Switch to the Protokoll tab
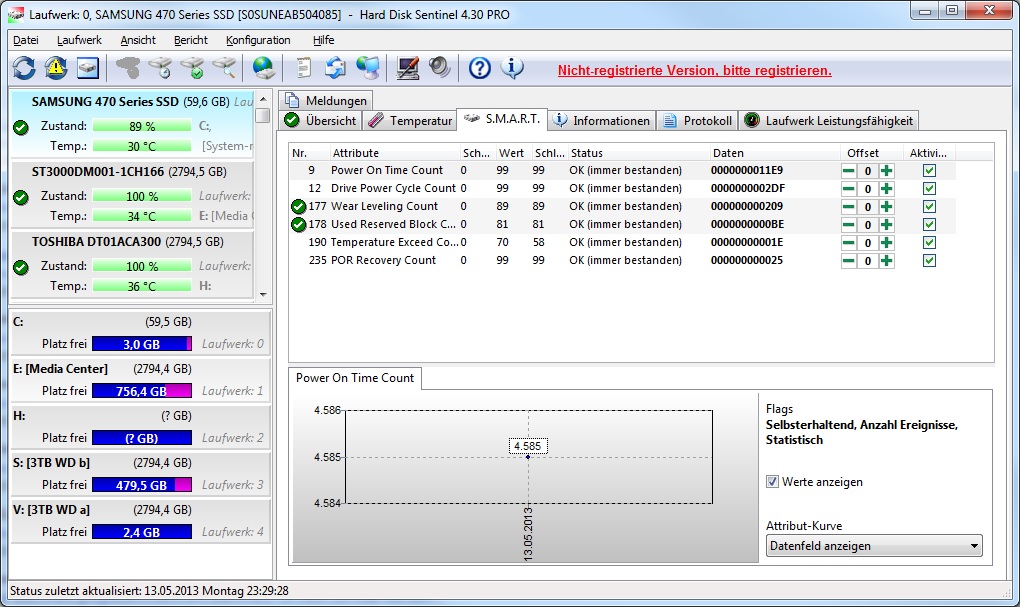The width and height of the screenshot is (1020, 607). coord(697,120)
